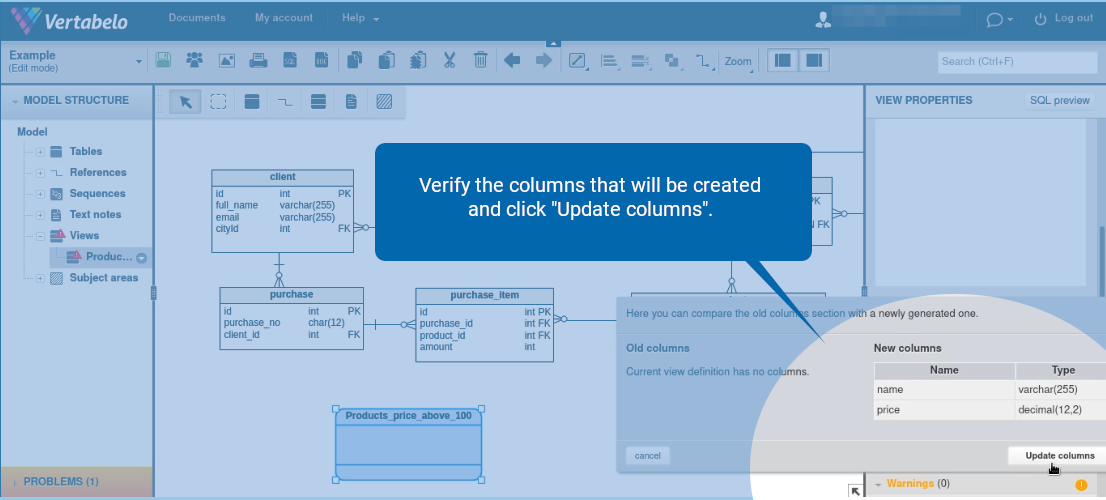Generate SQL script icon
This screenshot has height=500, width=1106.
point(290,61)
